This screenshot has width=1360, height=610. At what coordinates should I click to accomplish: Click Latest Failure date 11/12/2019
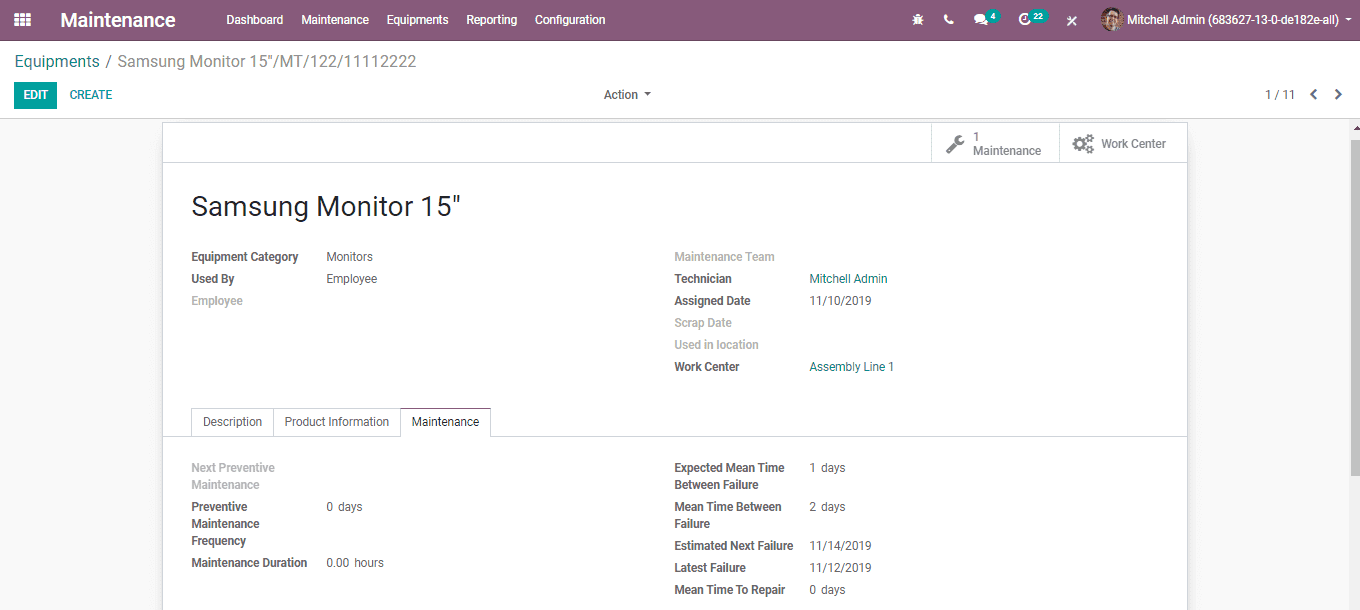[x=840, y=568]
